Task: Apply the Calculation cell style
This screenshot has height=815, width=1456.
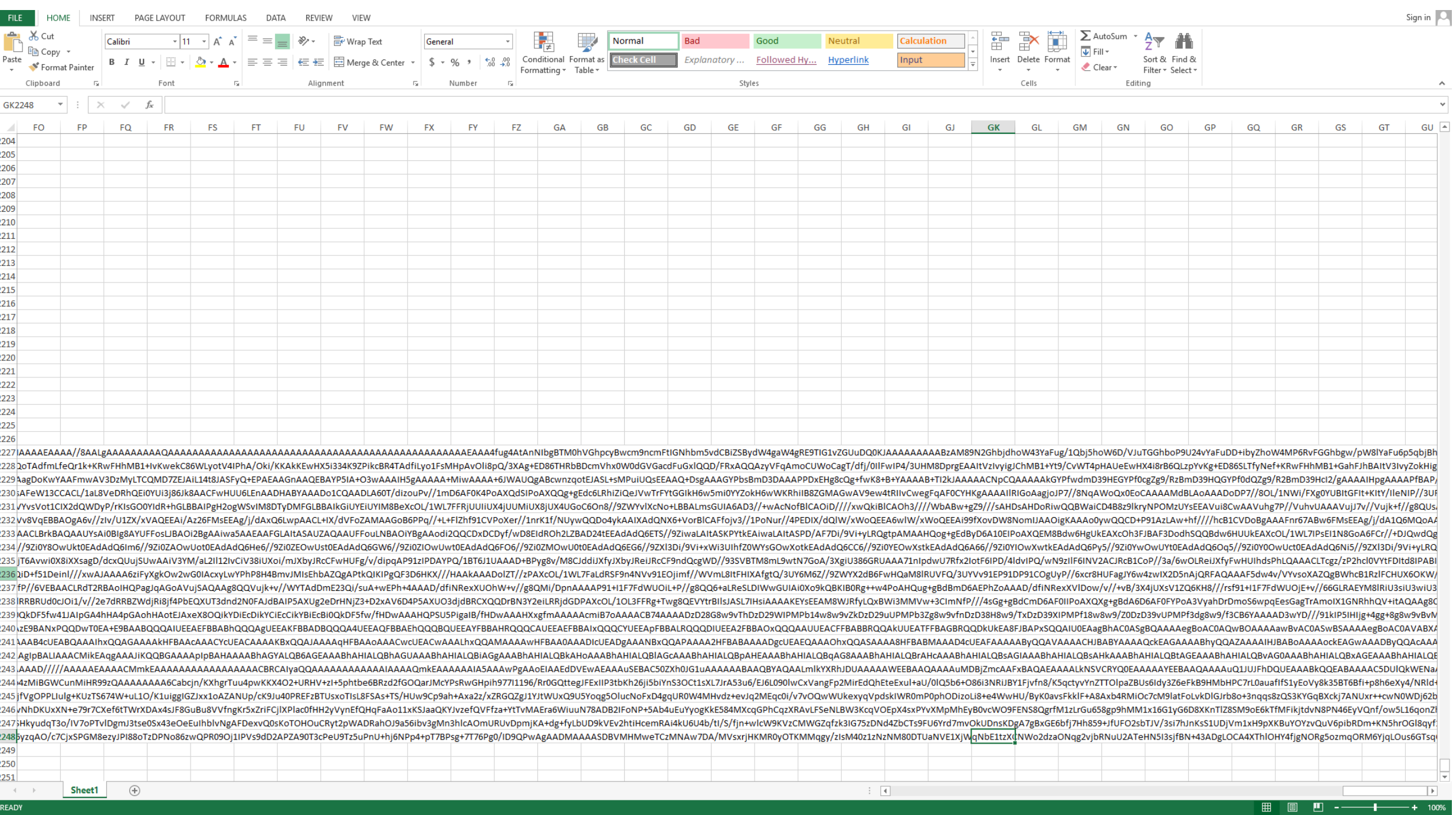Action: click(930, 41)
